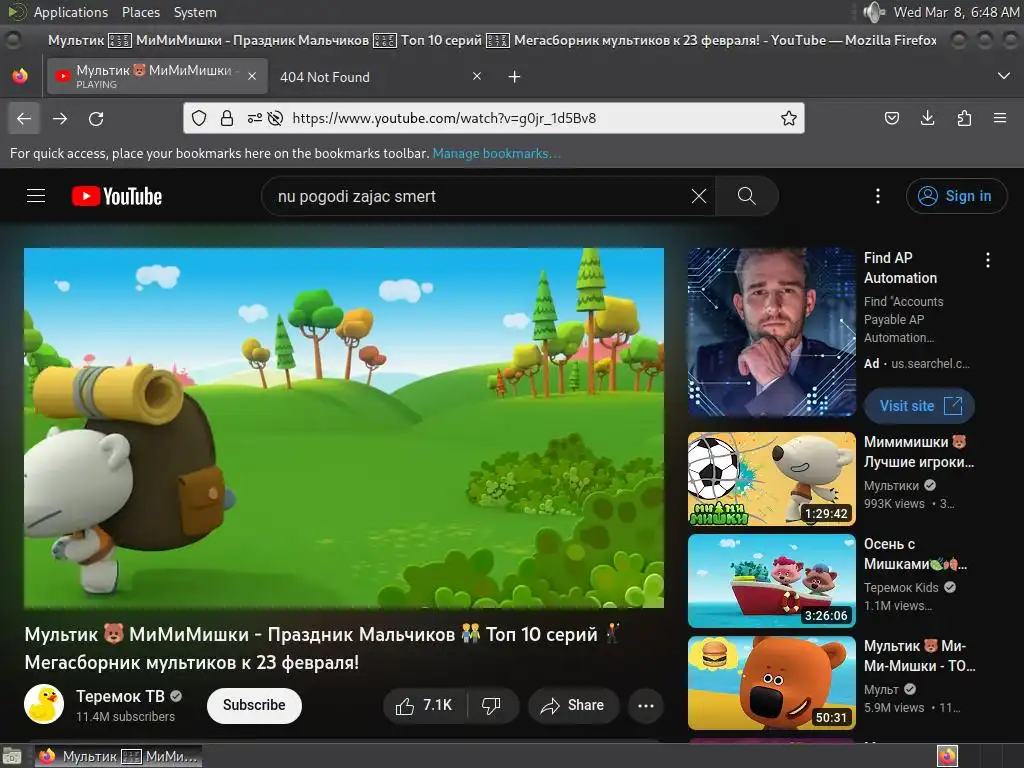Open the volume speaker icon in the panel
This screenshot has height=768, width=1024.
click(873, 12)
